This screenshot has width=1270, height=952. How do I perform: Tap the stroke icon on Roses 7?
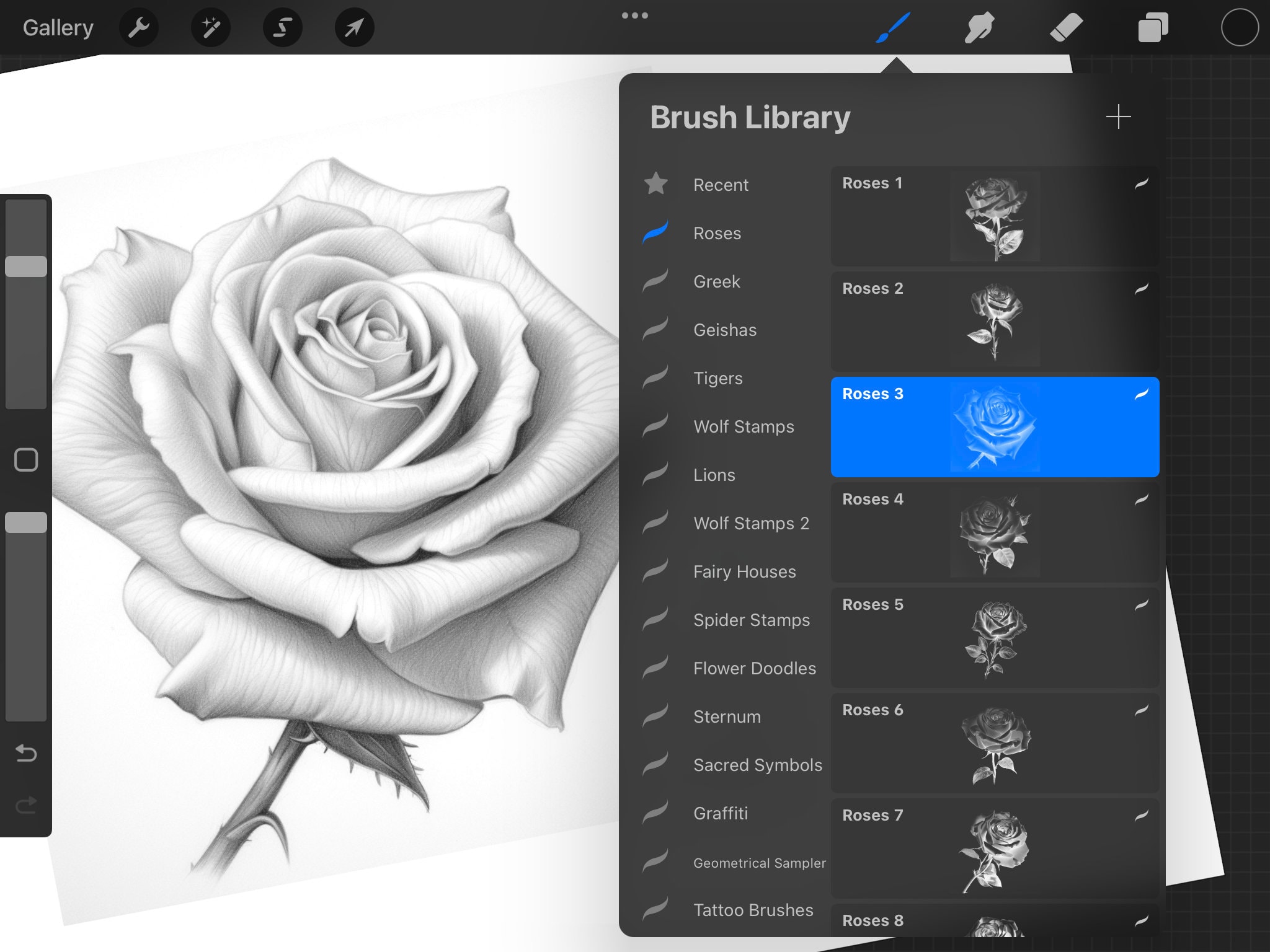tap(1142, 815)
